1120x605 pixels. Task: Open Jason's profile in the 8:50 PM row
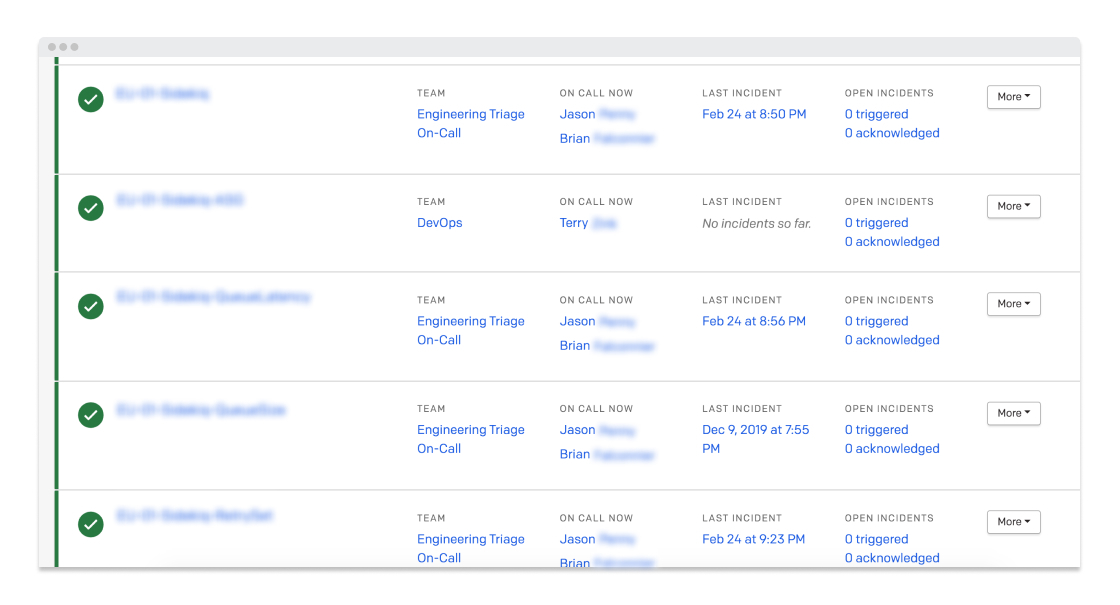pyautogui.click(x=597, y=114)
